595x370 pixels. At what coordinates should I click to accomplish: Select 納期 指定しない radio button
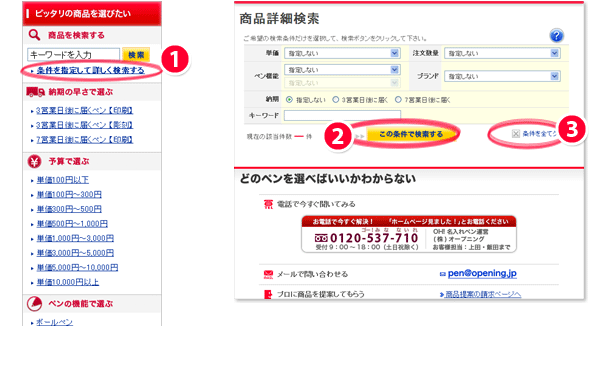tap(290, 100)
